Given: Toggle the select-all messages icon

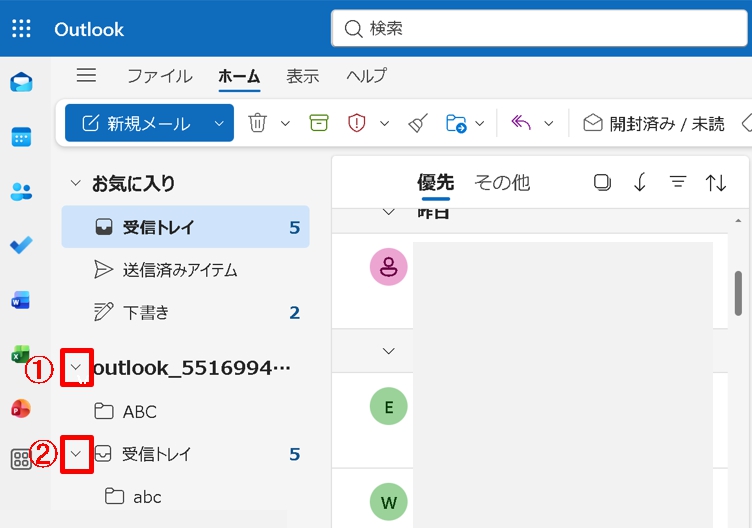Looking at the screenshot, I should tap(602, 182).
